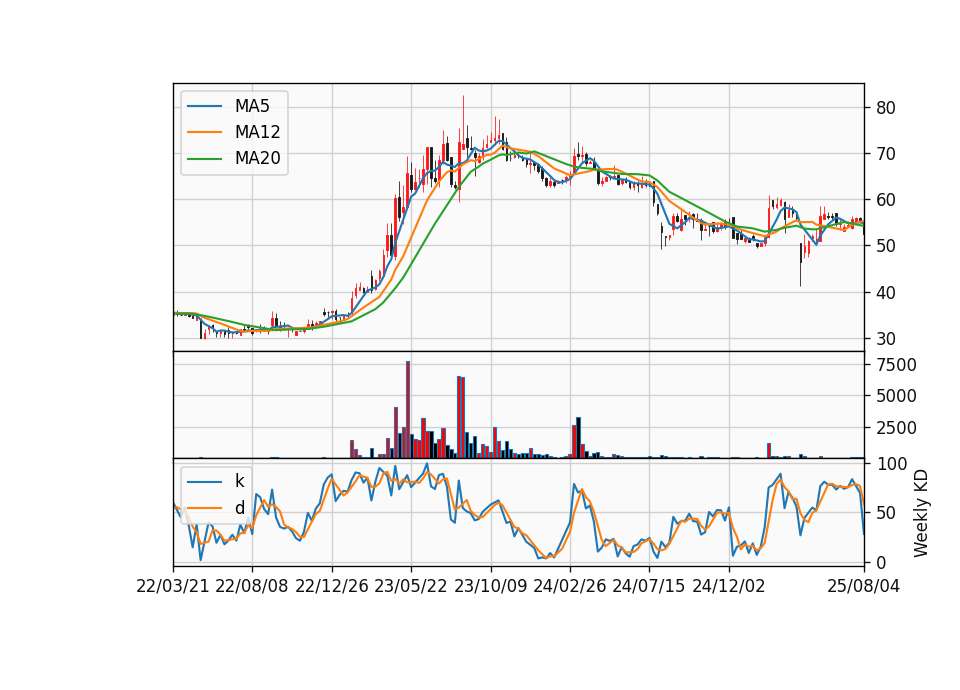Screen dimensions: 960x690
Task: Click the Weekly KD axis label
Action: click(921, 513)
